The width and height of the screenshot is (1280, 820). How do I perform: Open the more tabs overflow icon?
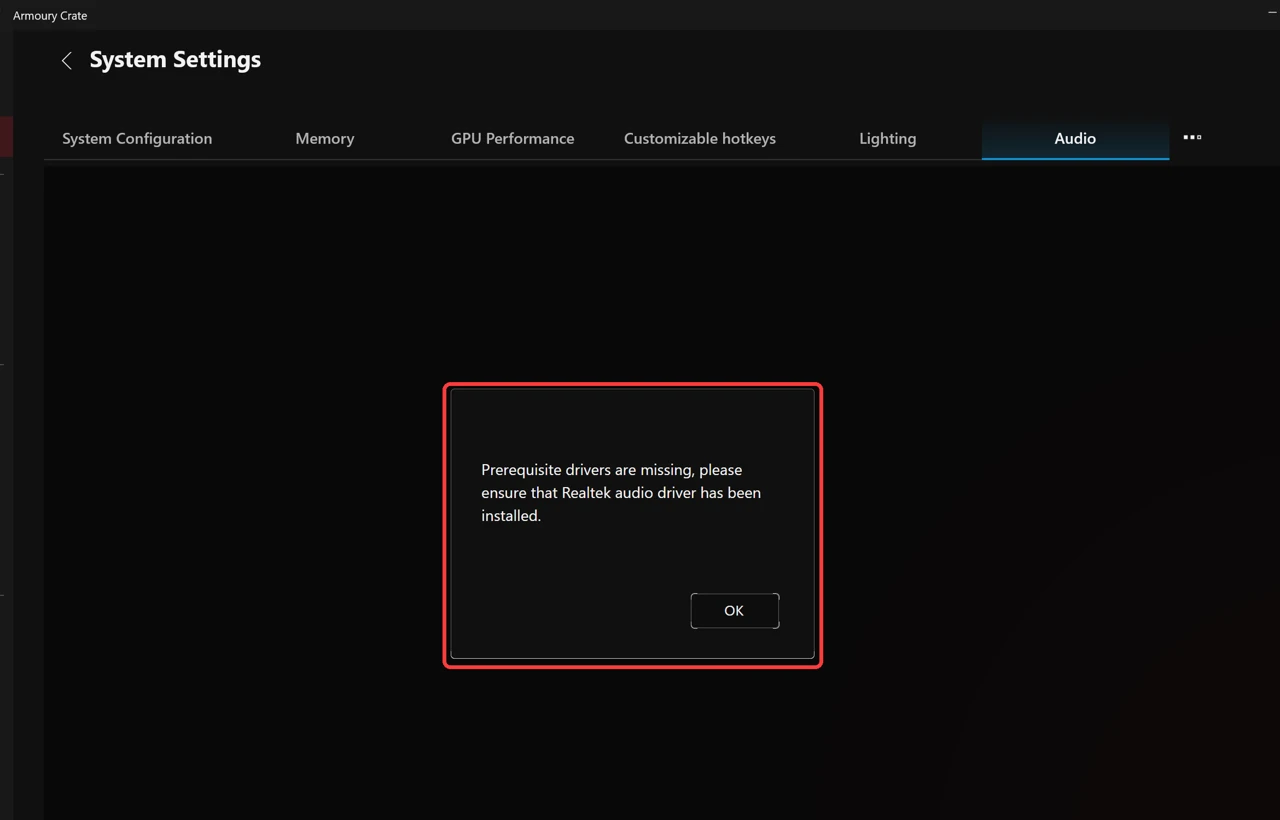click(1192, 137)
